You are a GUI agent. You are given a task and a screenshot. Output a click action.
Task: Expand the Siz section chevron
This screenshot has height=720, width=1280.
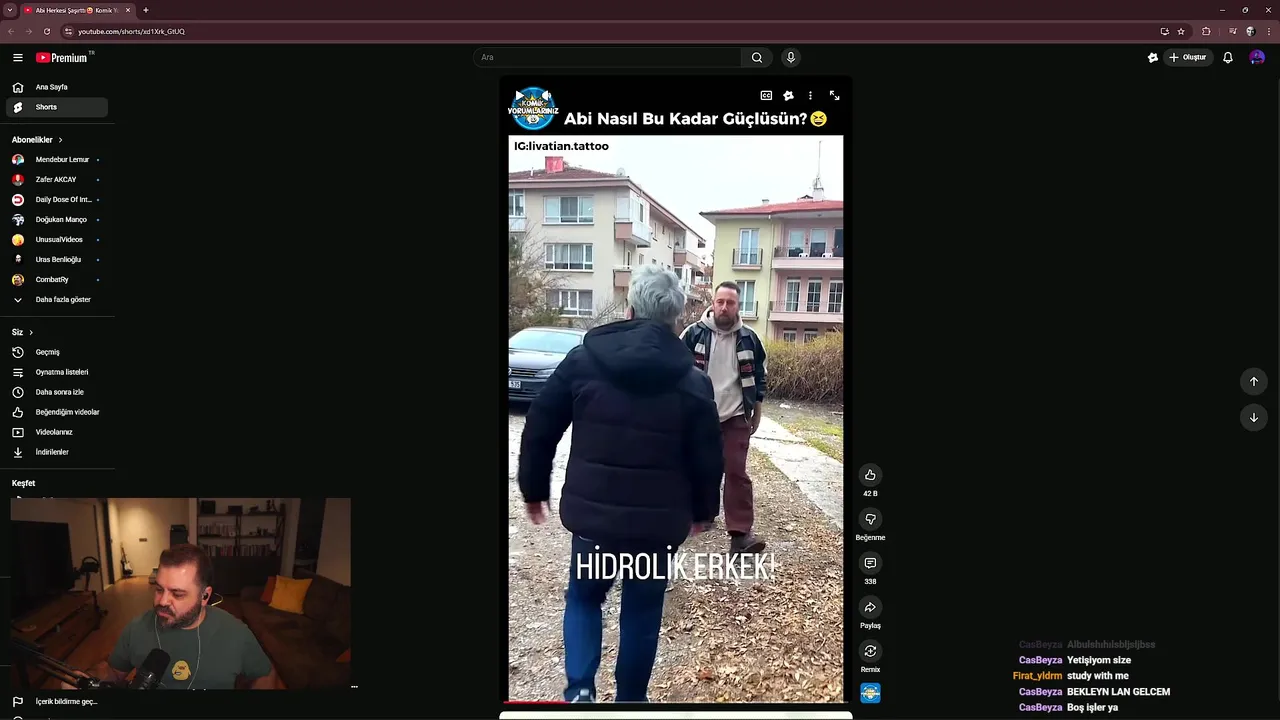tap(31, 332)
